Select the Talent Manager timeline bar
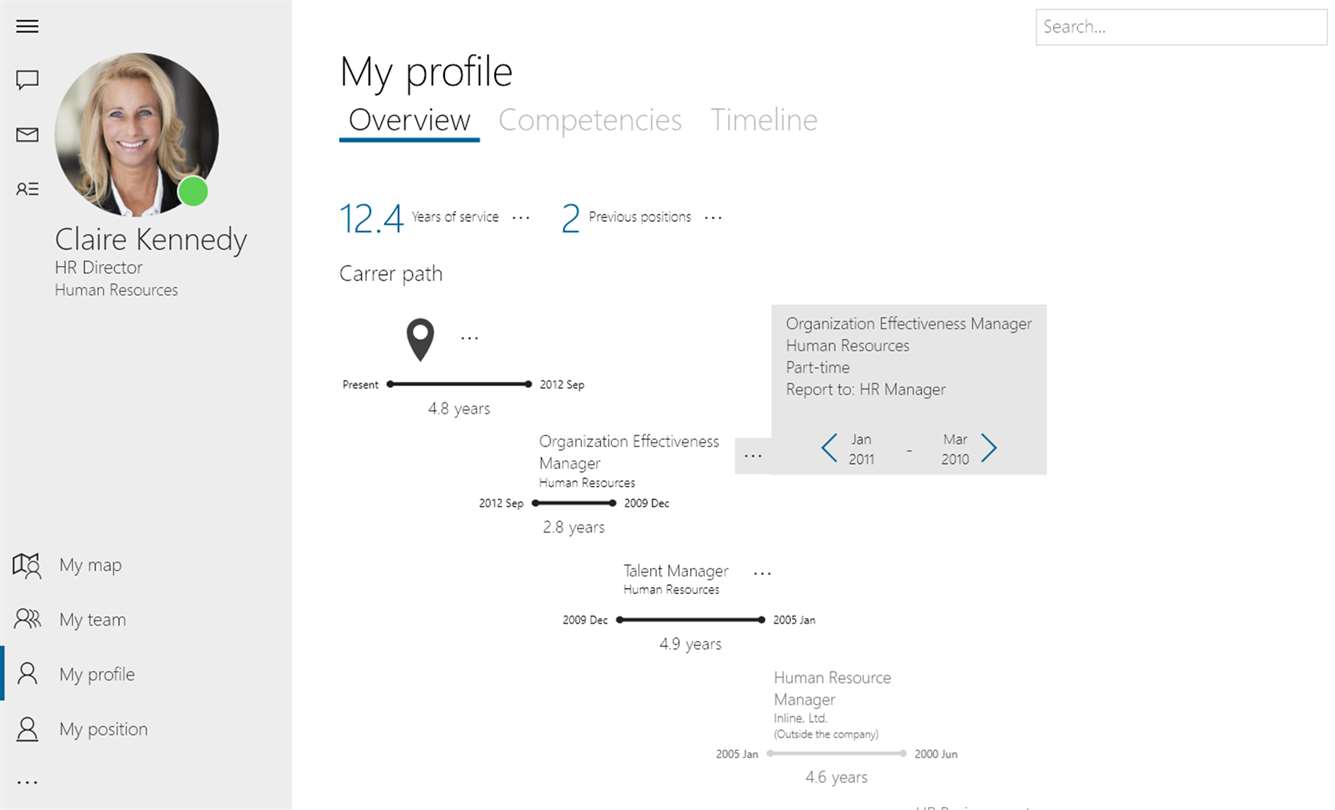The height and width of the screenshot is (810, 1335). (690, 620)
